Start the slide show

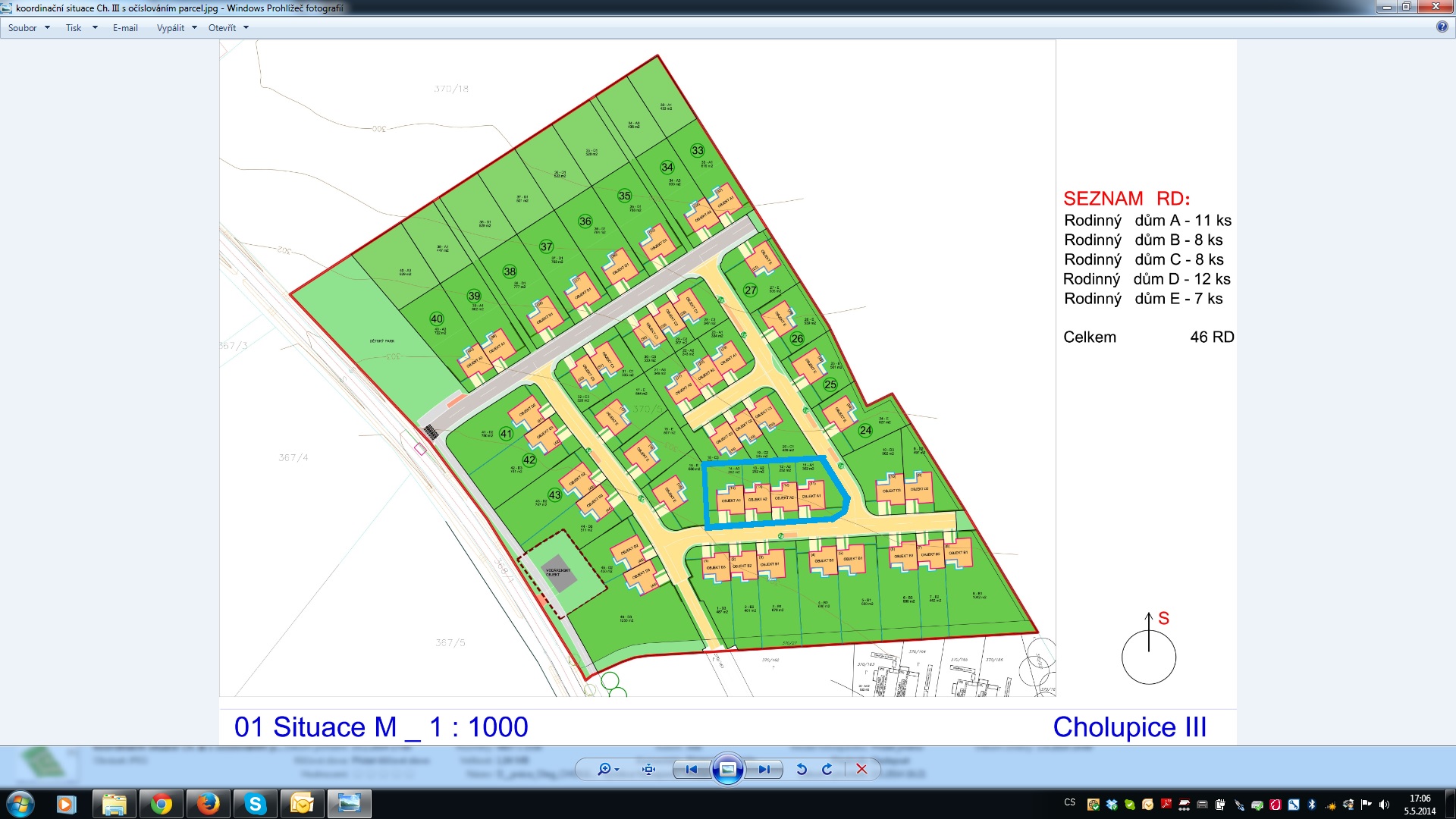point(727,769)
